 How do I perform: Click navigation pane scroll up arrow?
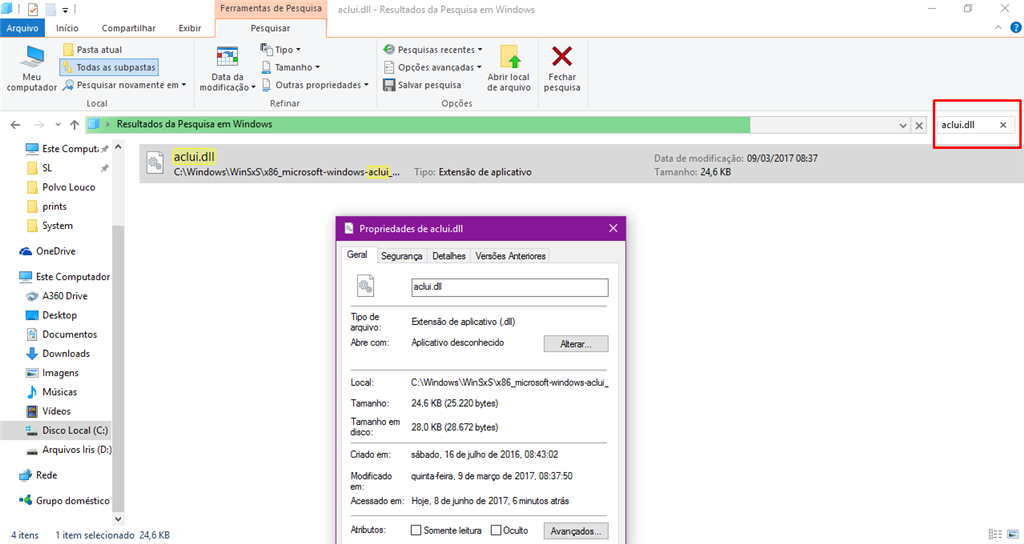point(118,148)
